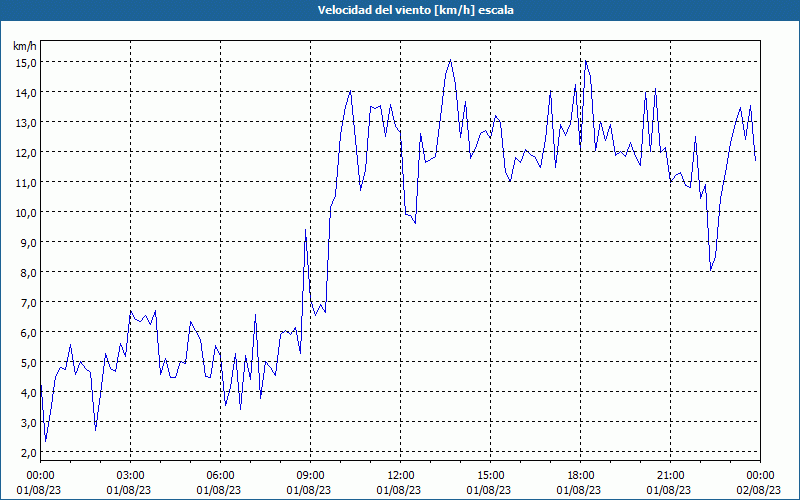Select the '21:00' time axis label
This screenshot has height=500, width=800.
pos(670,476)
